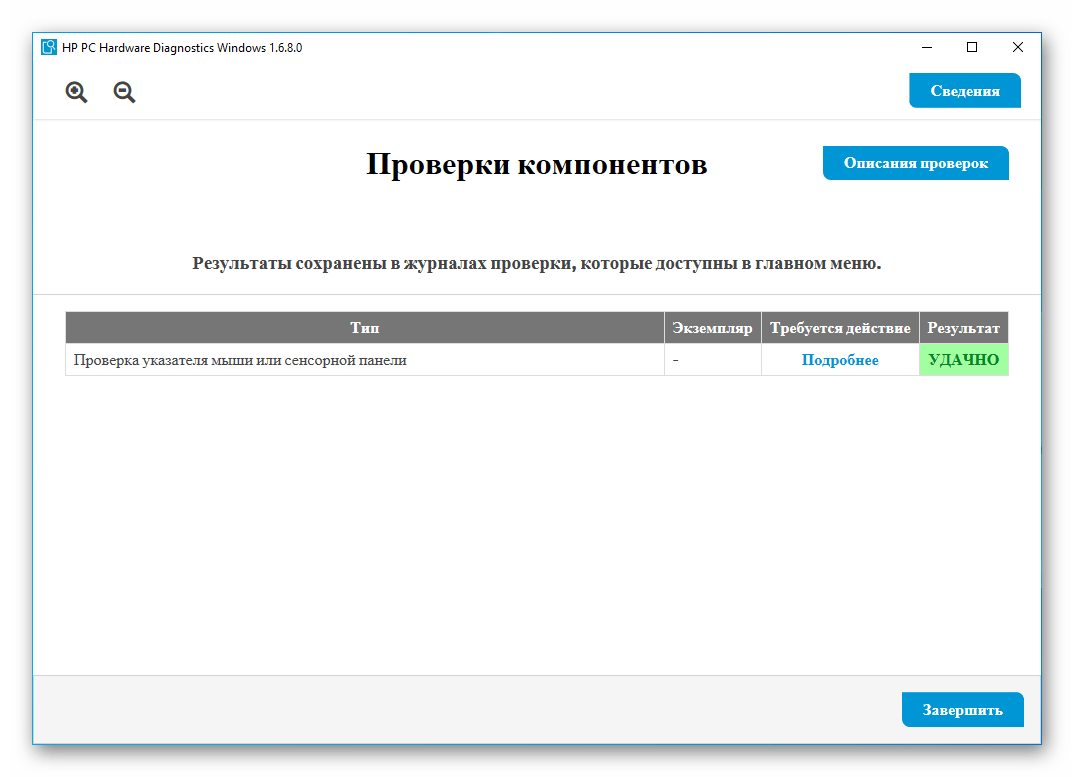Click the zoom in magnifier icon
Image resolution: width=1074 pixels, height=777 pixels.
(x=76, y=92)
